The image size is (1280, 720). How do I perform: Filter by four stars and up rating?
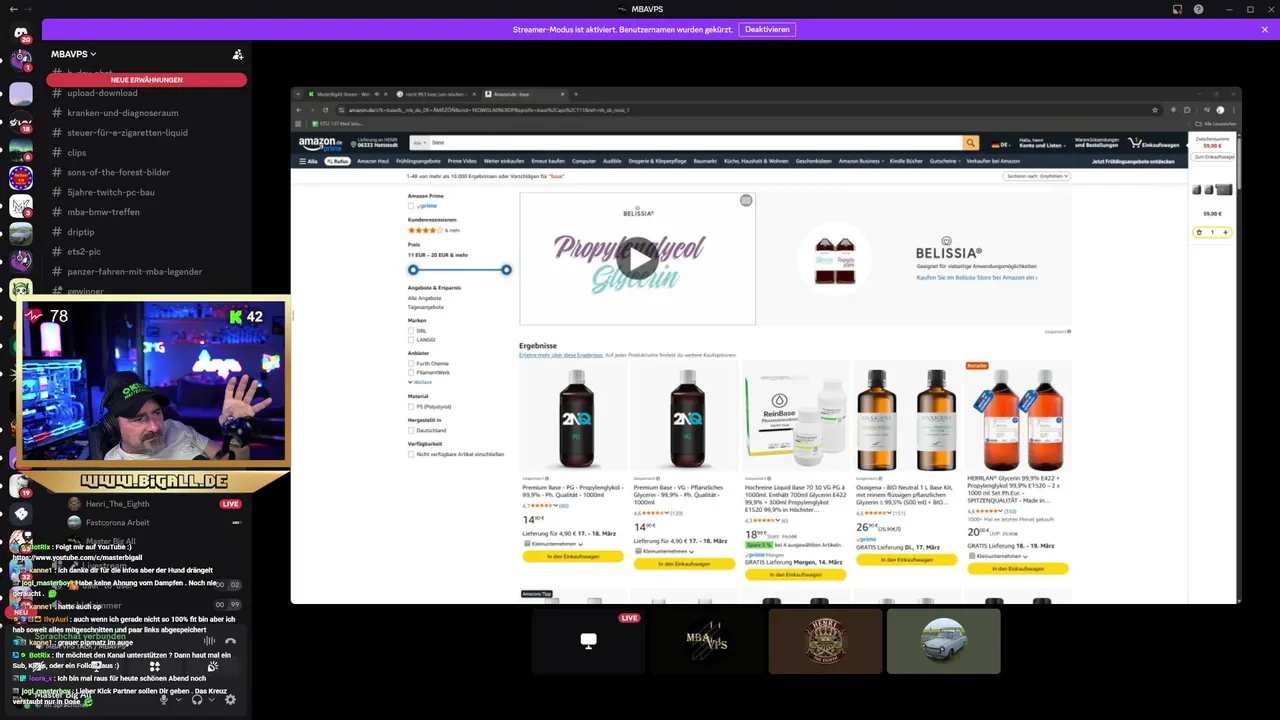433,230
